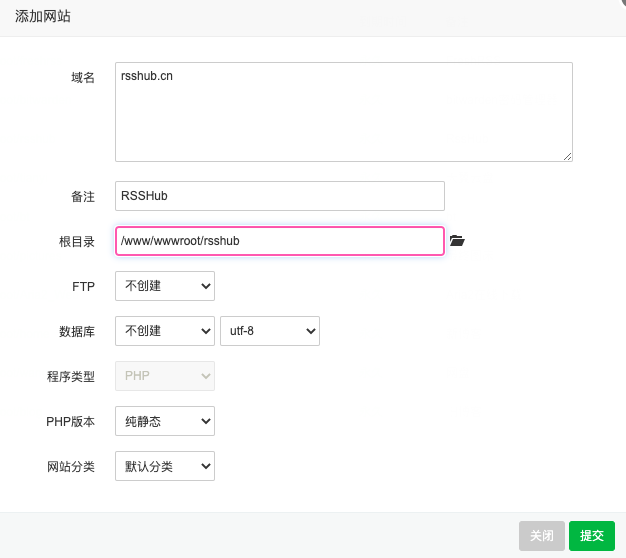Expand the 网站分类 默认分类 dropdown
This screenshot has height=558, width=626.
pyautogui.click(x=164, y=466)
